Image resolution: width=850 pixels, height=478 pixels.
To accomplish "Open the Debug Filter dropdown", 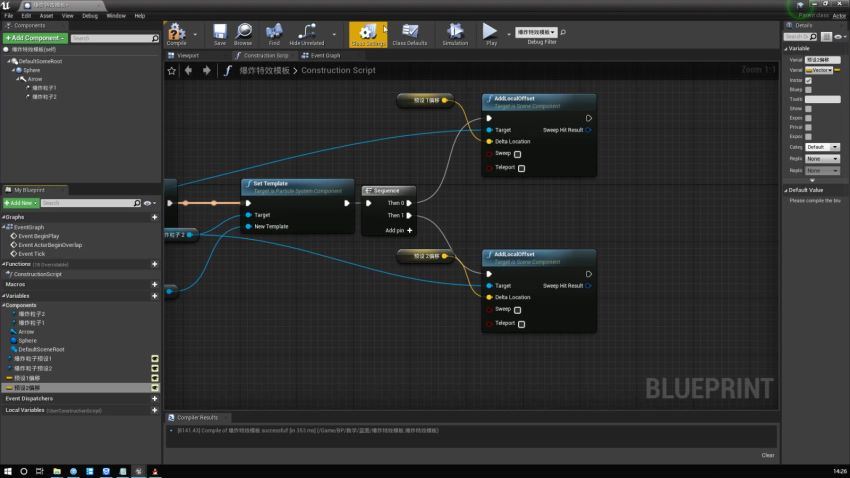I will tap(536, 33).
